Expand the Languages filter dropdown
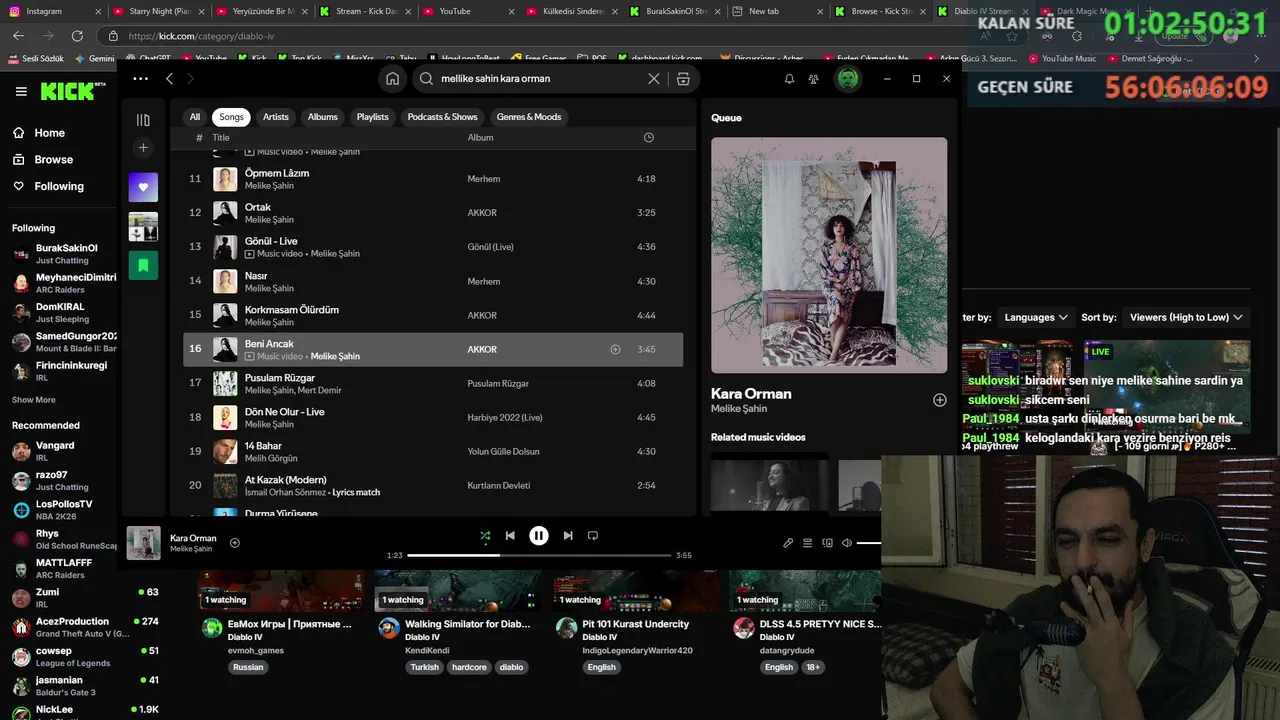 point(1036,317)
